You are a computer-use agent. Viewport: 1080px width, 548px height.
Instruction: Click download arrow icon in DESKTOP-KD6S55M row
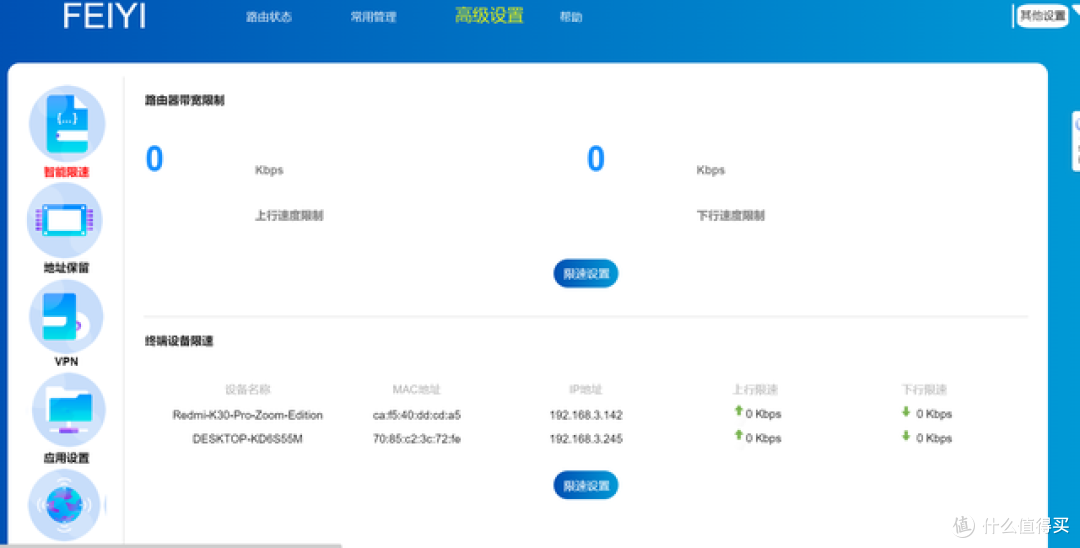906,436
